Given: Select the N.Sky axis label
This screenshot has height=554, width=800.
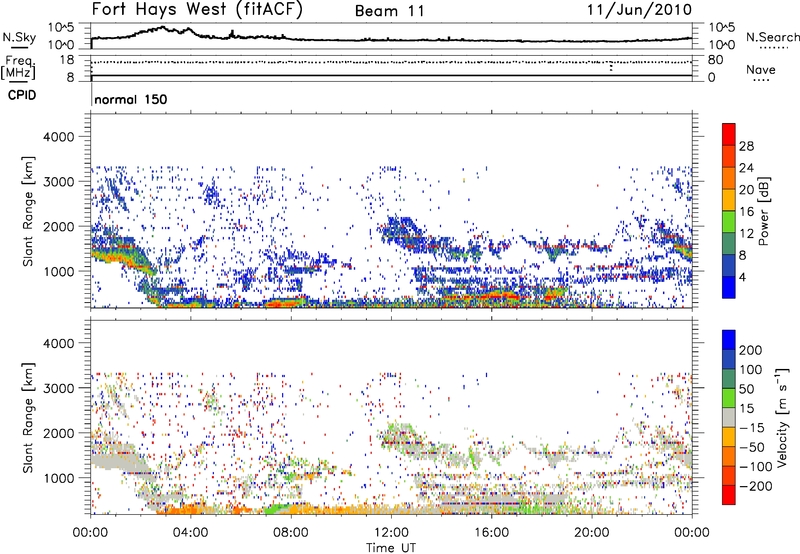Looking at the screenshot, I should tap(19, 37).
